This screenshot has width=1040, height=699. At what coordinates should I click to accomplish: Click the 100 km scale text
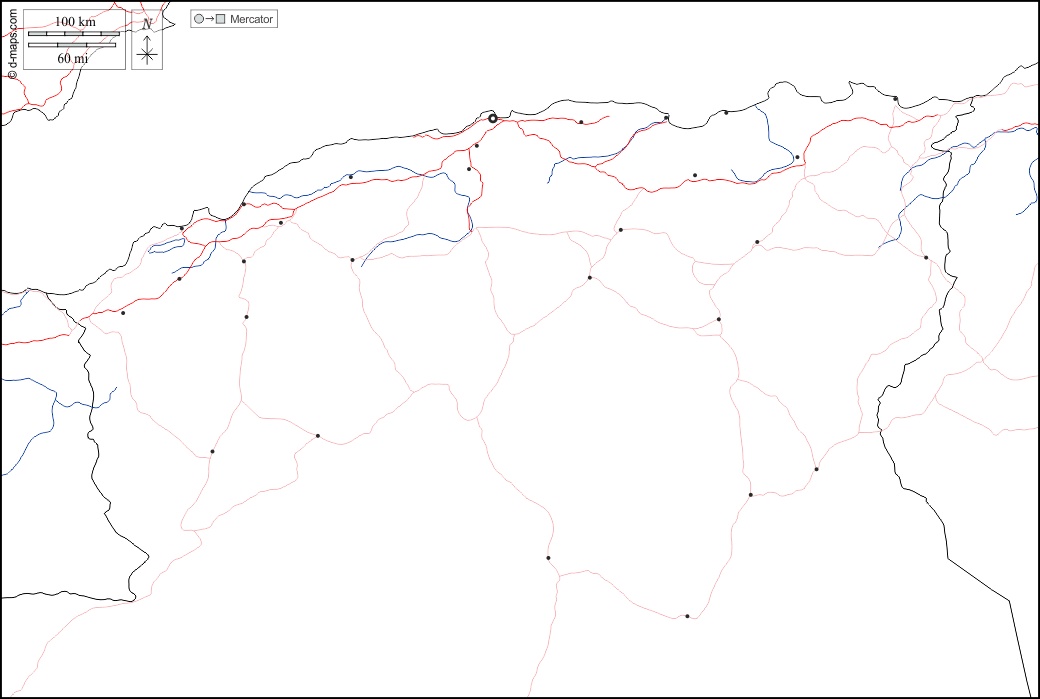pyautogui.click(x=75, y=22)
